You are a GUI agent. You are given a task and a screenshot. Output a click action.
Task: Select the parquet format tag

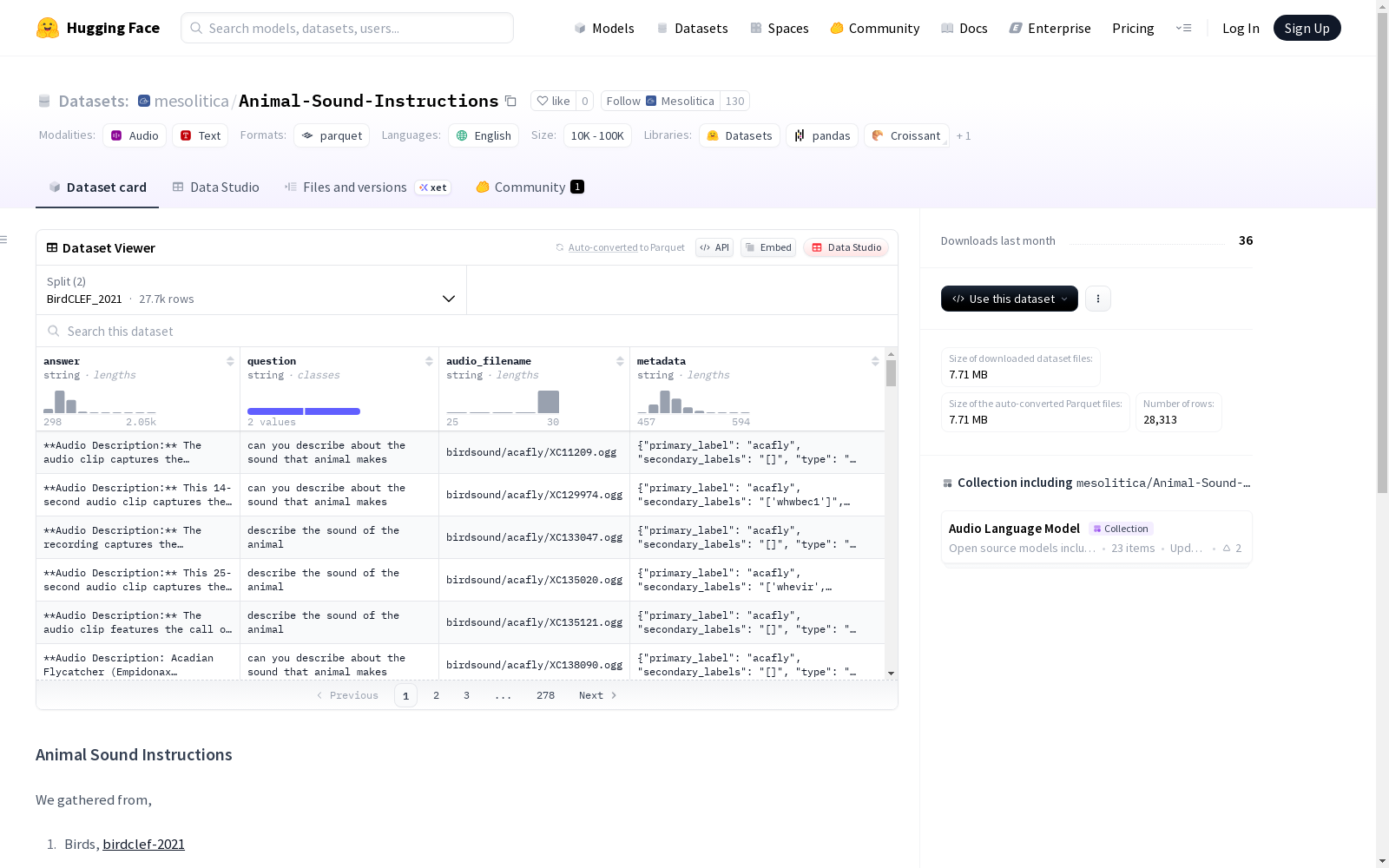(x=332, y=135)
